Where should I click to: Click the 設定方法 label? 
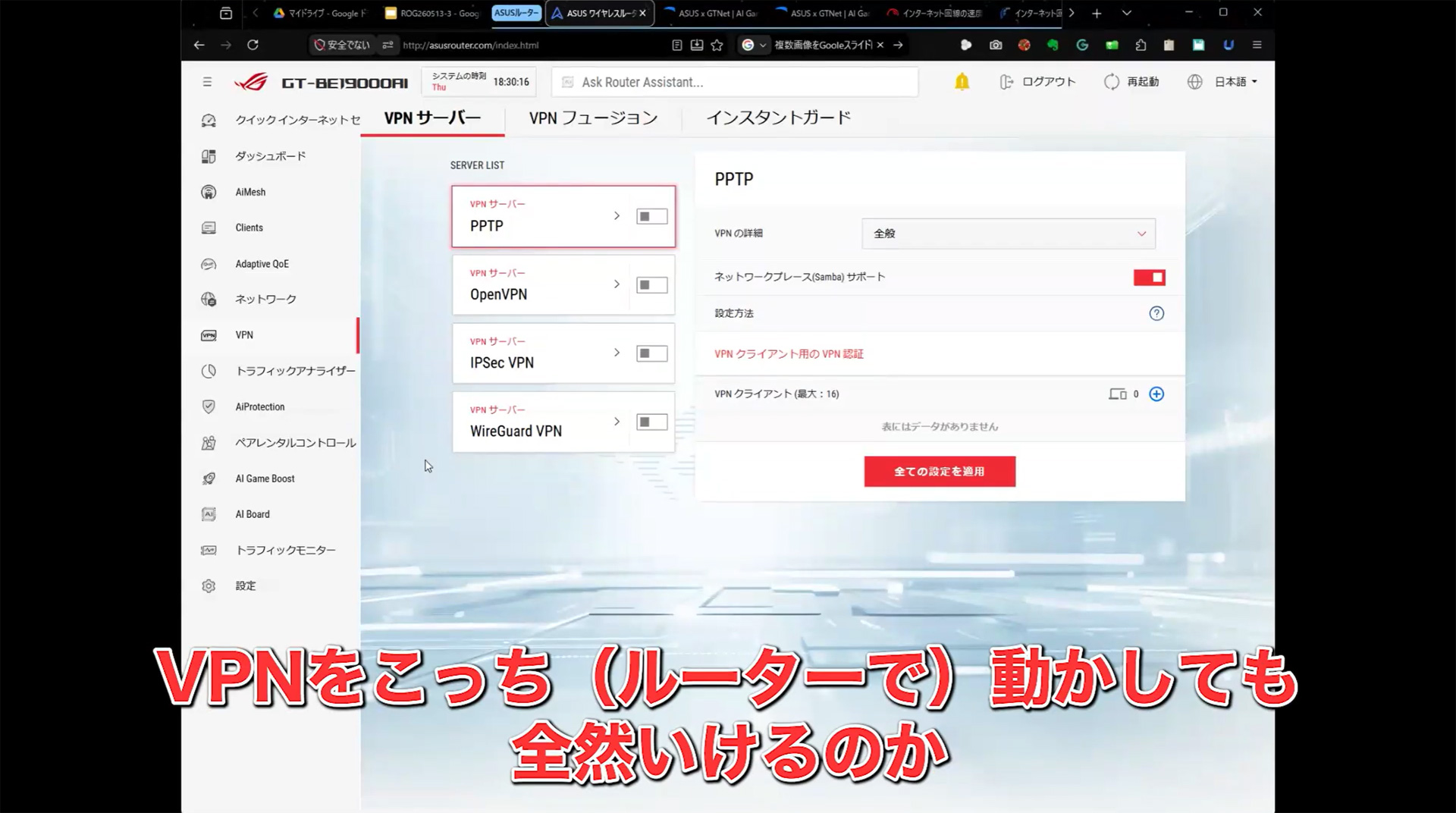[734, 313]
